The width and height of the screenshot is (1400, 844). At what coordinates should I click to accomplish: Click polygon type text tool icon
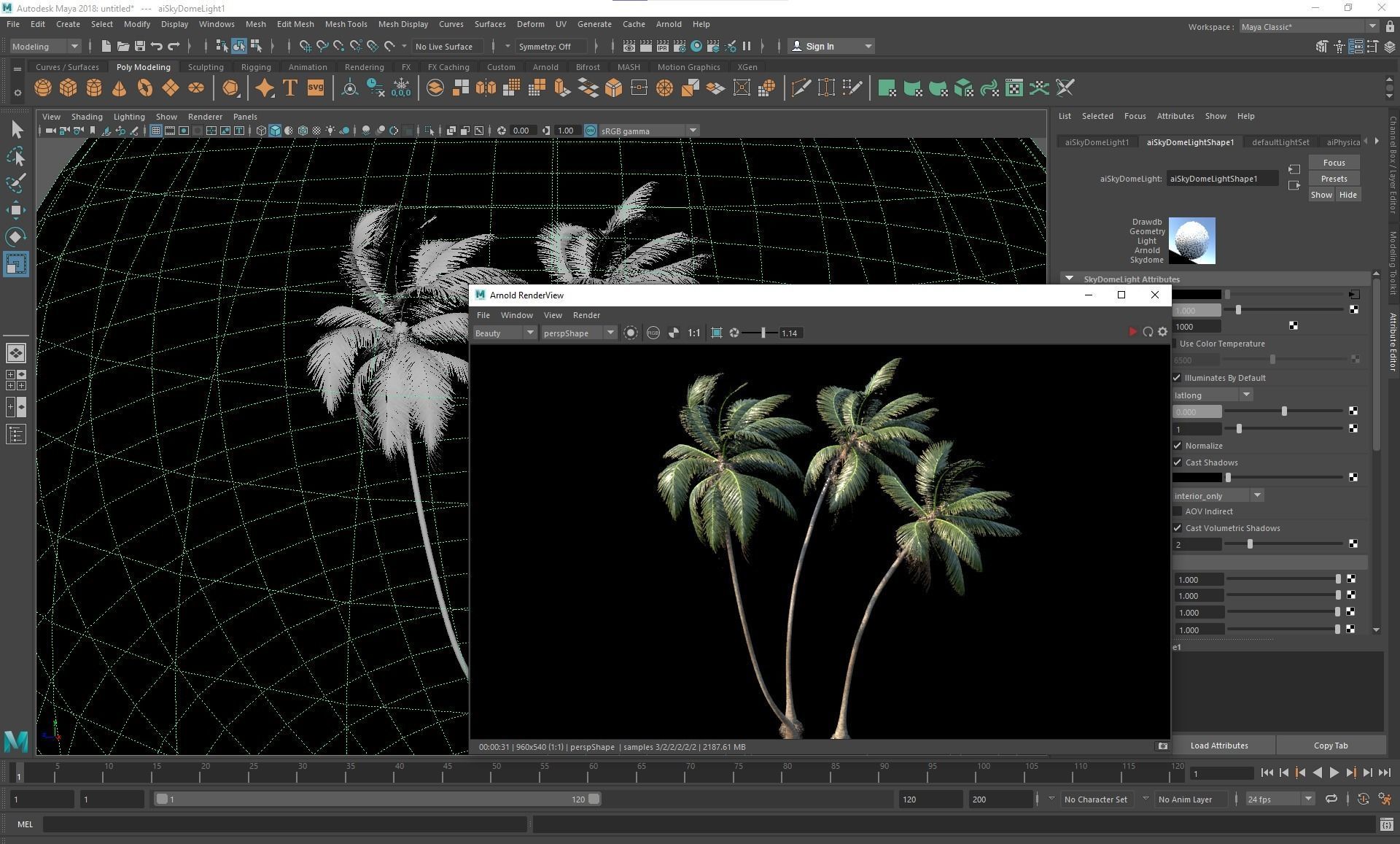pyautogui.click(x=289, y=88)
